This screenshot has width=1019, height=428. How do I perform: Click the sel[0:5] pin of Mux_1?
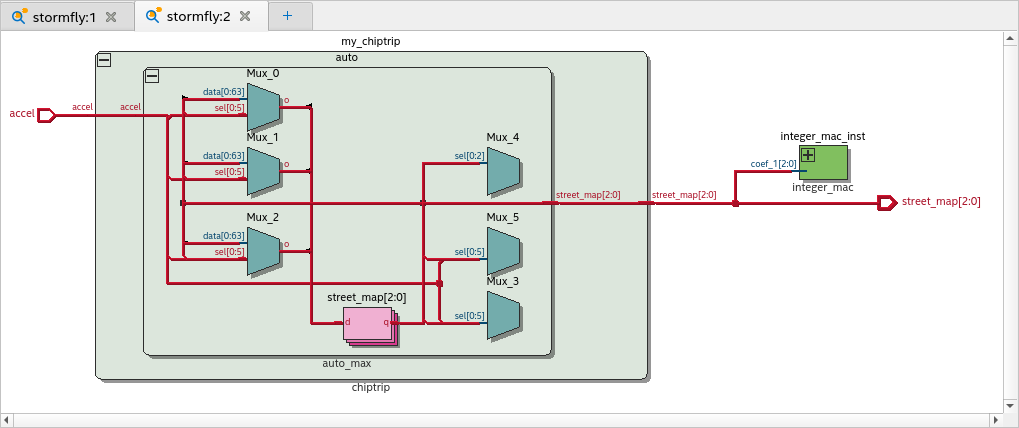(229, 171)
